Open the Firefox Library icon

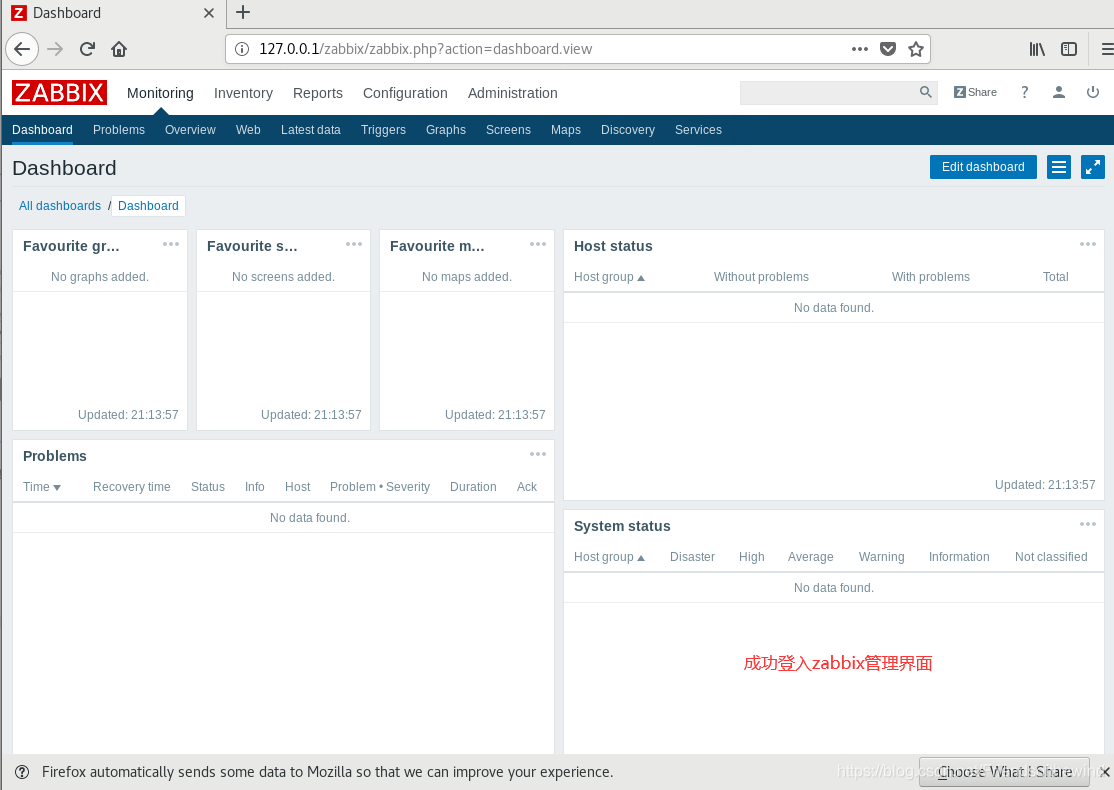tap(1037, 49)
